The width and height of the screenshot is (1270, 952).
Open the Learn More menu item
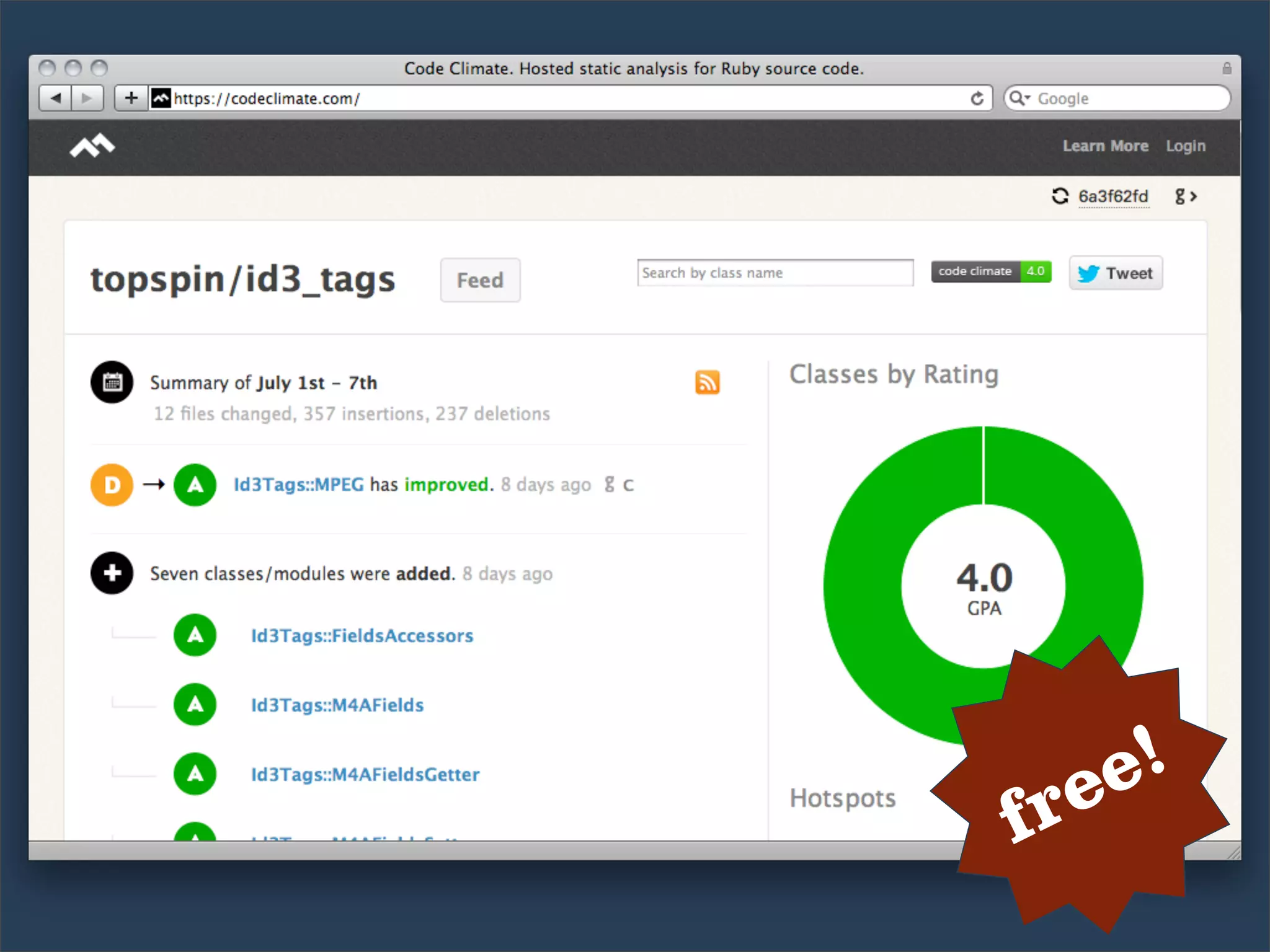pyautogui.click(x=1105, y=146)
